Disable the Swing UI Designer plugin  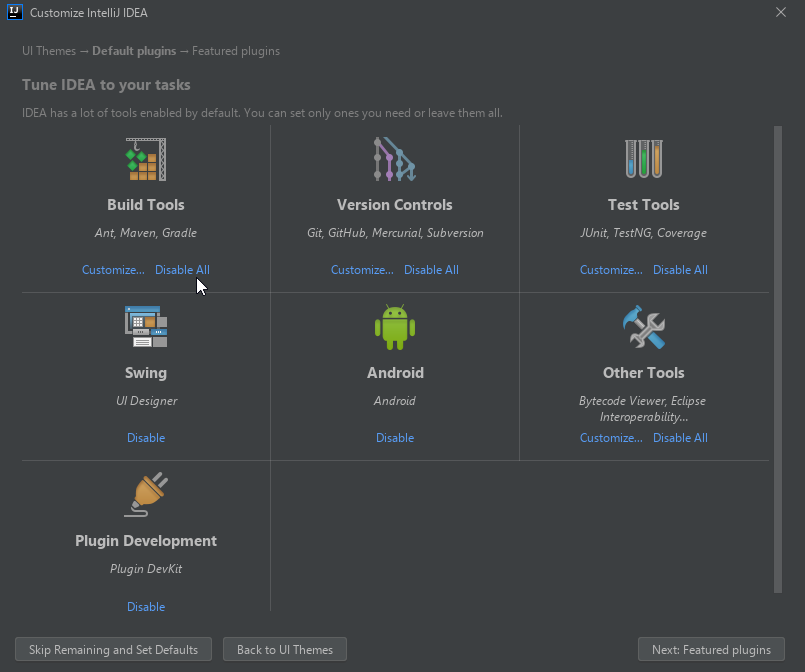tap(146, 438)
